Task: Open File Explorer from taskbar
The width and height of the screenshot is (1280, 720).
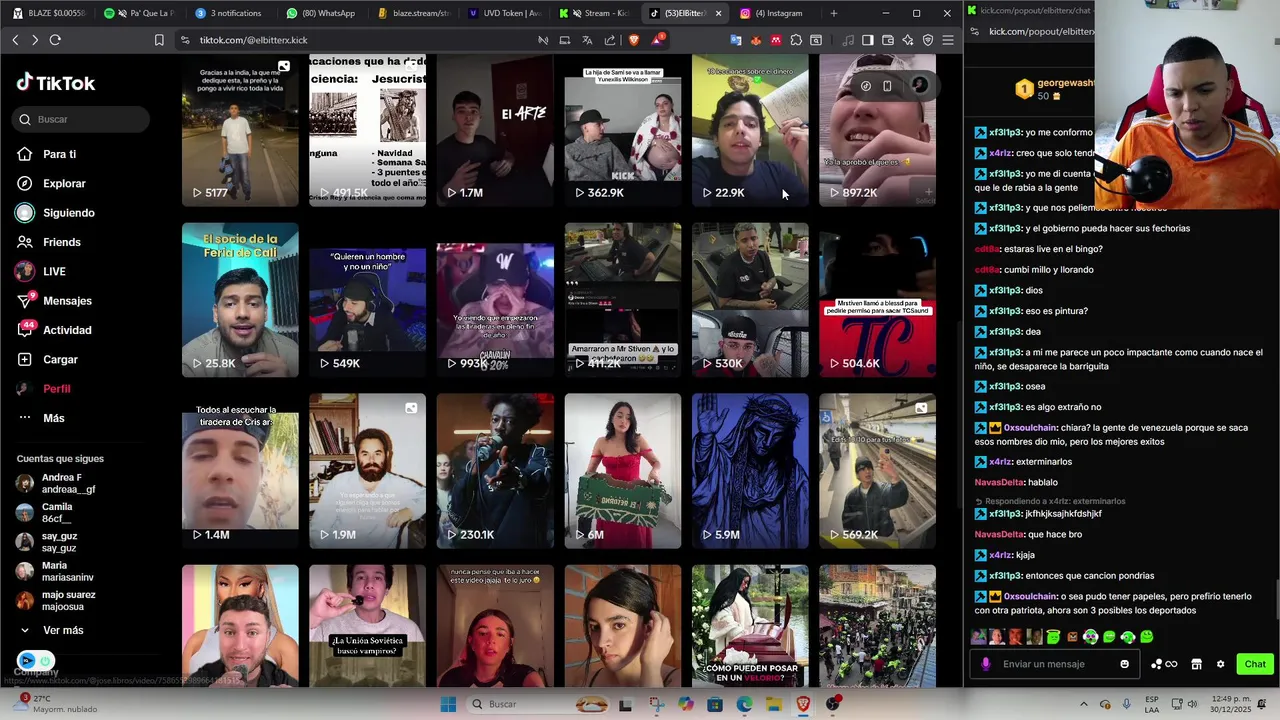Action: (774, 704)
